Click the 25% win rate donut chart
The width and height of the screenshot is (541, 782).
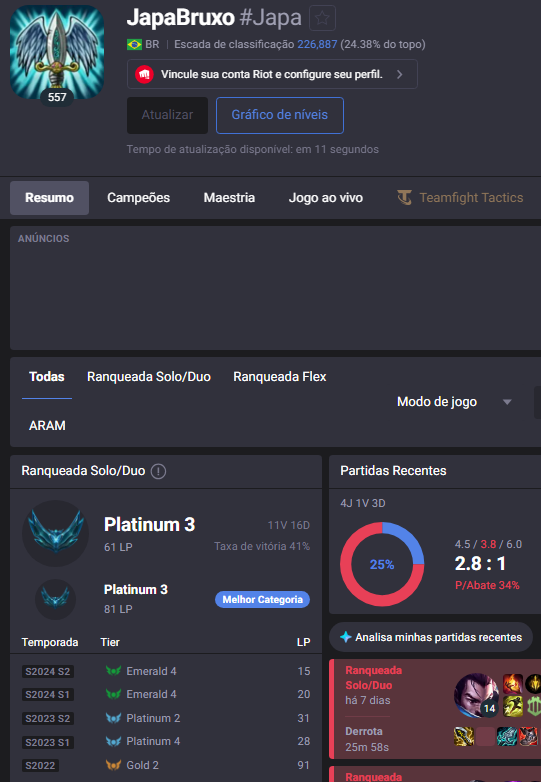(382, 564)
